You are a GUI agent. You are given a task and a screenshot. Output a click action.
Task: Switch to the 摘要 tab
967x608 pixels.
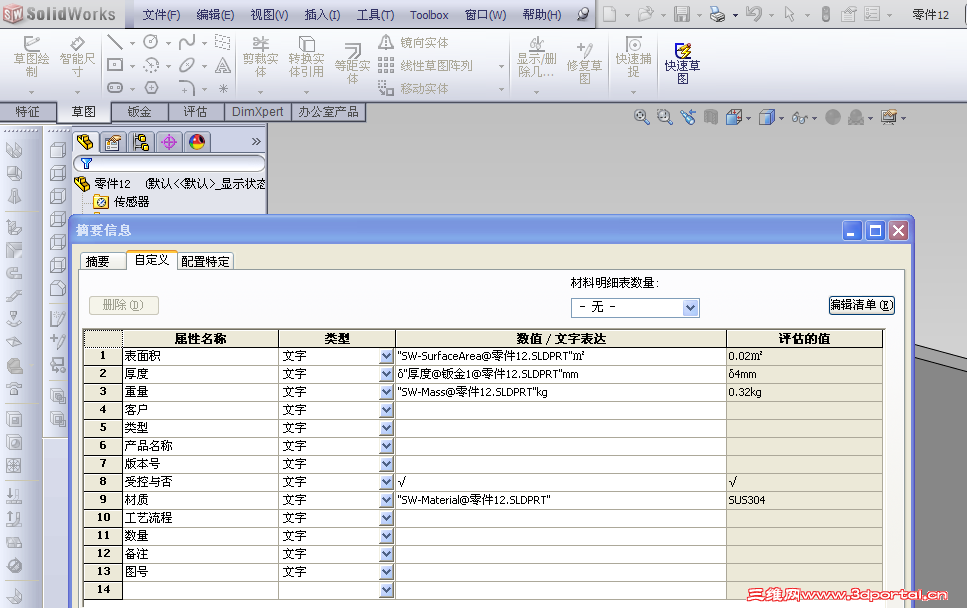[102, 261]
